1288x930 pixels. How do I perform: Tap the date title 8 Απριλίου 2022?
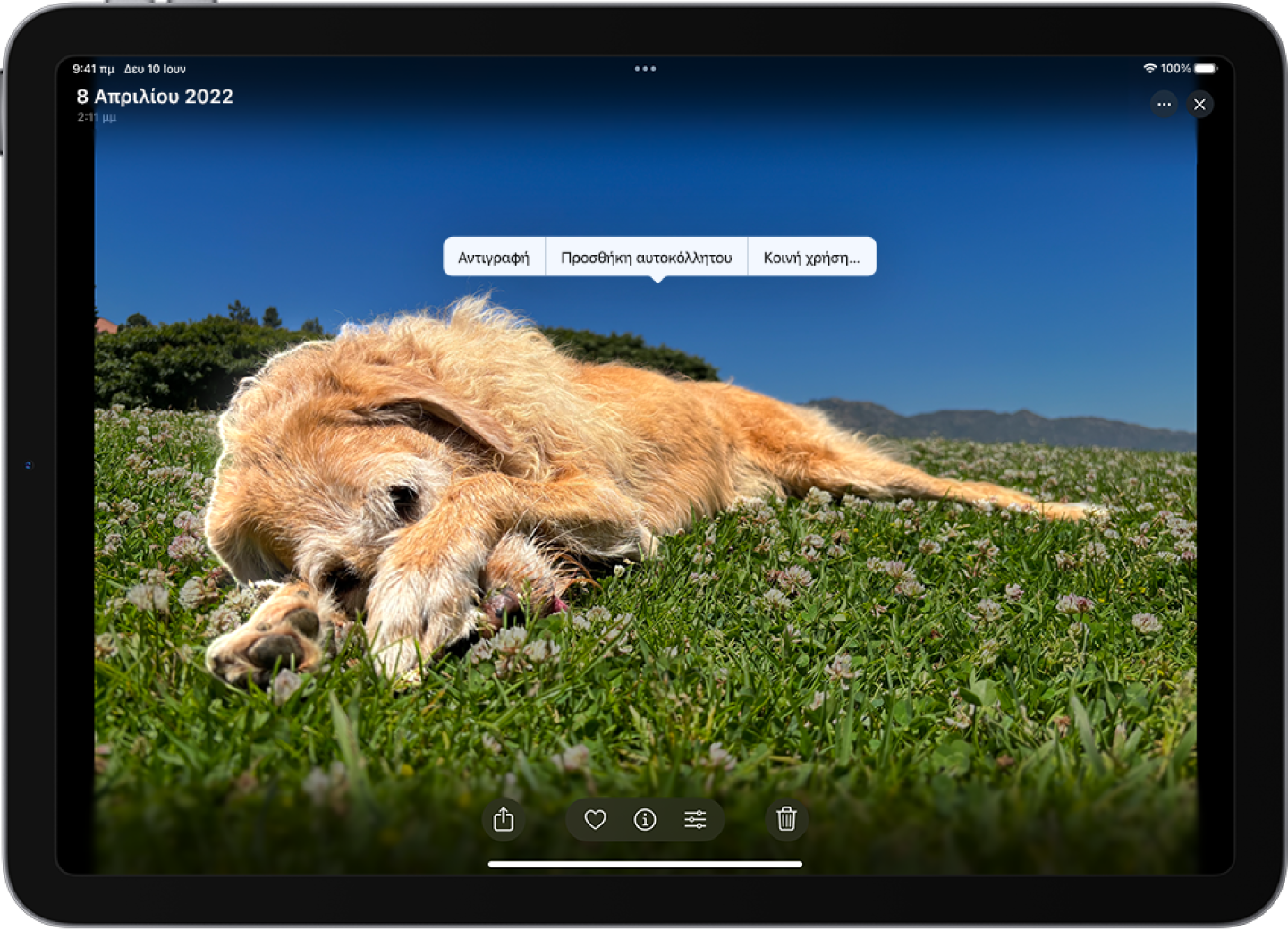click(x=155, y=97)
